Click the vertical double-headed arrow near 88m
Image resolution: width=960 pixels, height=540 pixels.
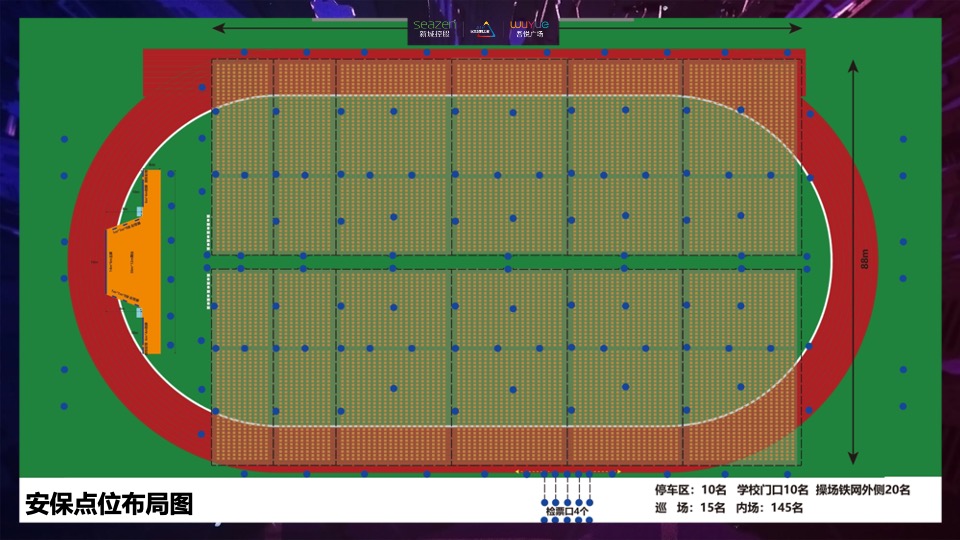click(853, 262)
